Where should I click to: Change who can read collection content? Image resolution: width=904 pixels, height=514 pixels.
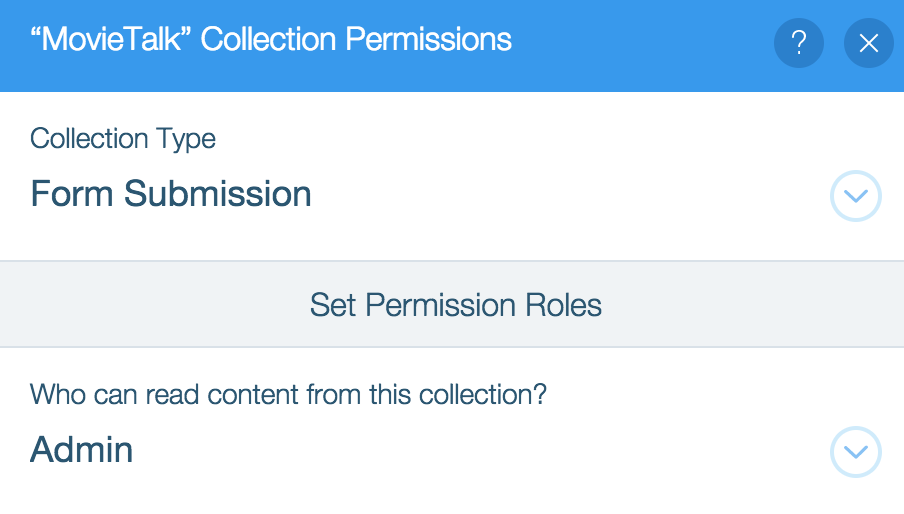[x=855, y=452]
